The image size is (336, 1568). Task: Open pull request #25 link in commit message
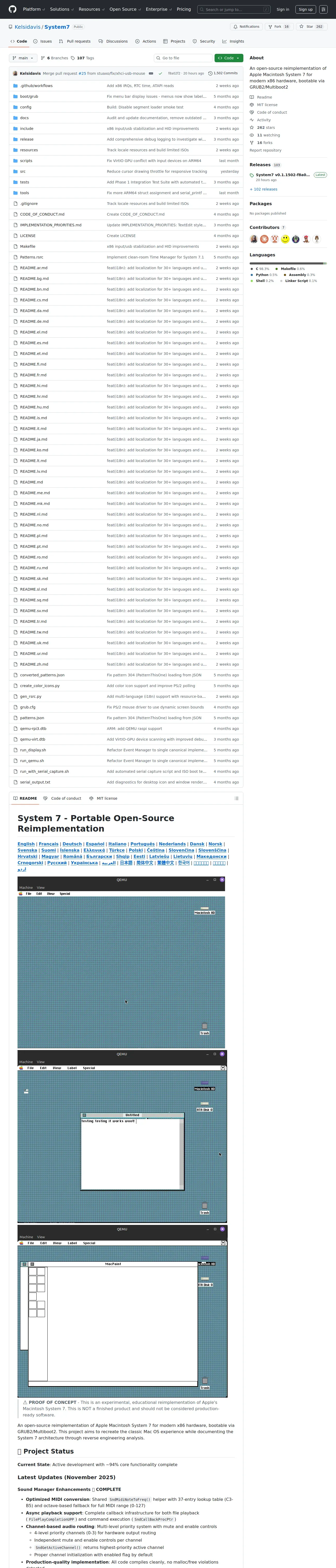(x=82, y=73)
